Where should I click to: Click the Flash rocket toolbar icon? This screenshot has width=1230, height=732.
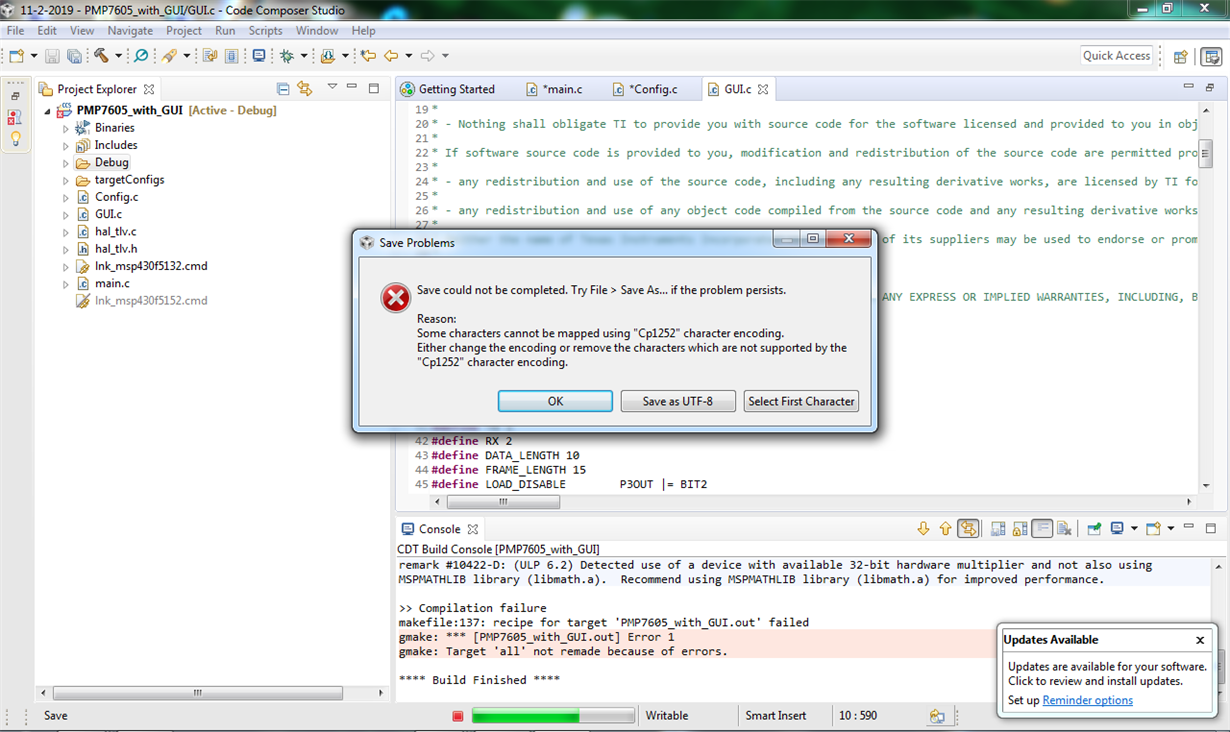click(x=169, y=56)
